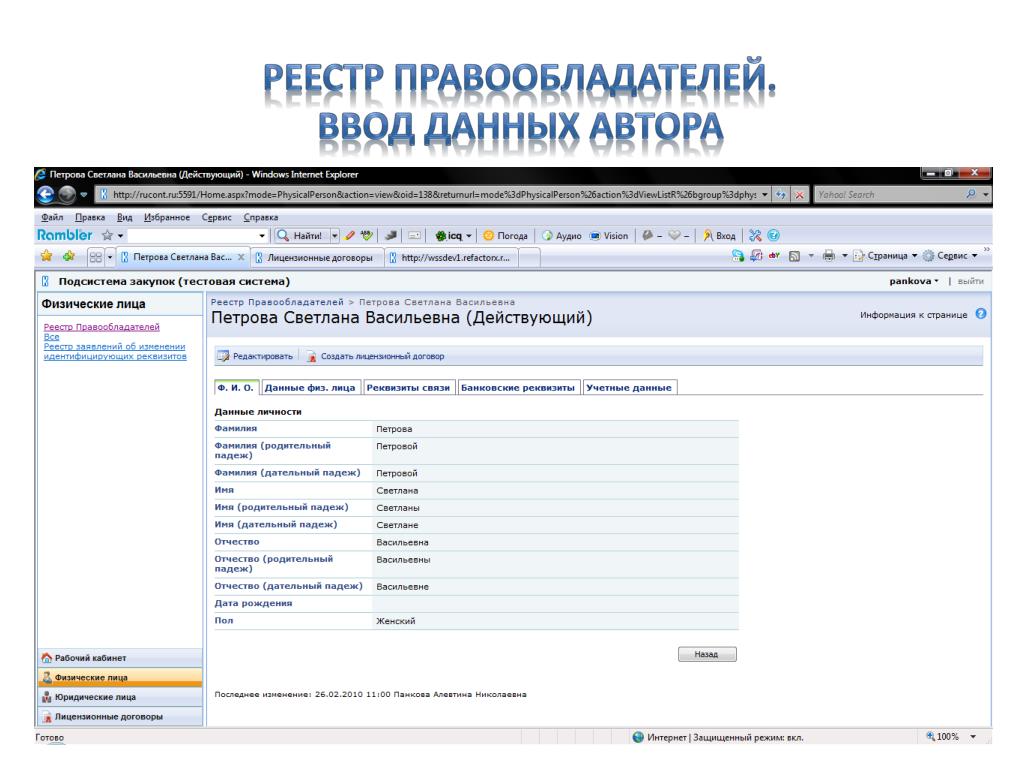
Task: Click the Skype icon in command bar
Action: click(x=738, y=256)
